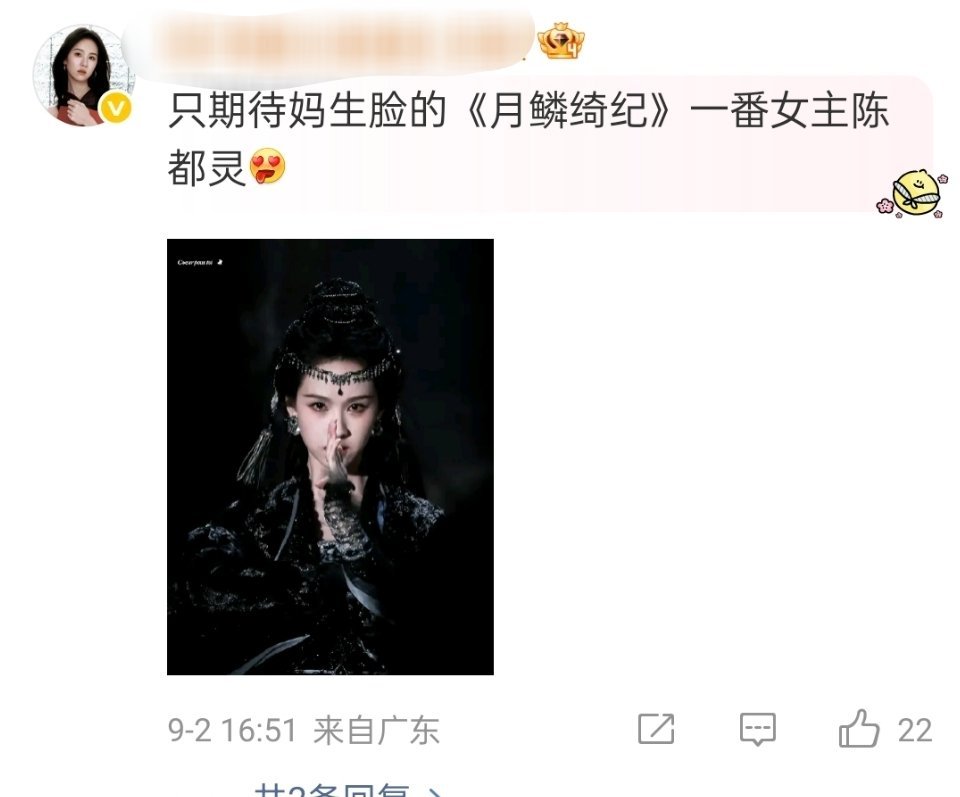Image resolution: width=960 pixels, height=797 pixels.
Task: Tap the second comment line reading 都灵
Action: pos(207,167)
